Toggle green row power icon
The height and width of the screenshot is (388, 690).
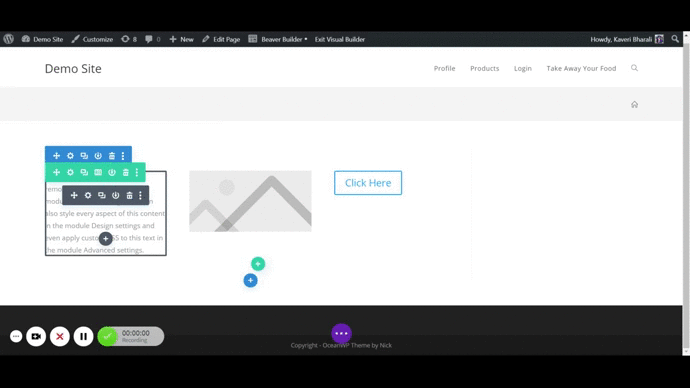pyautogui.click(x=112, y=172)
